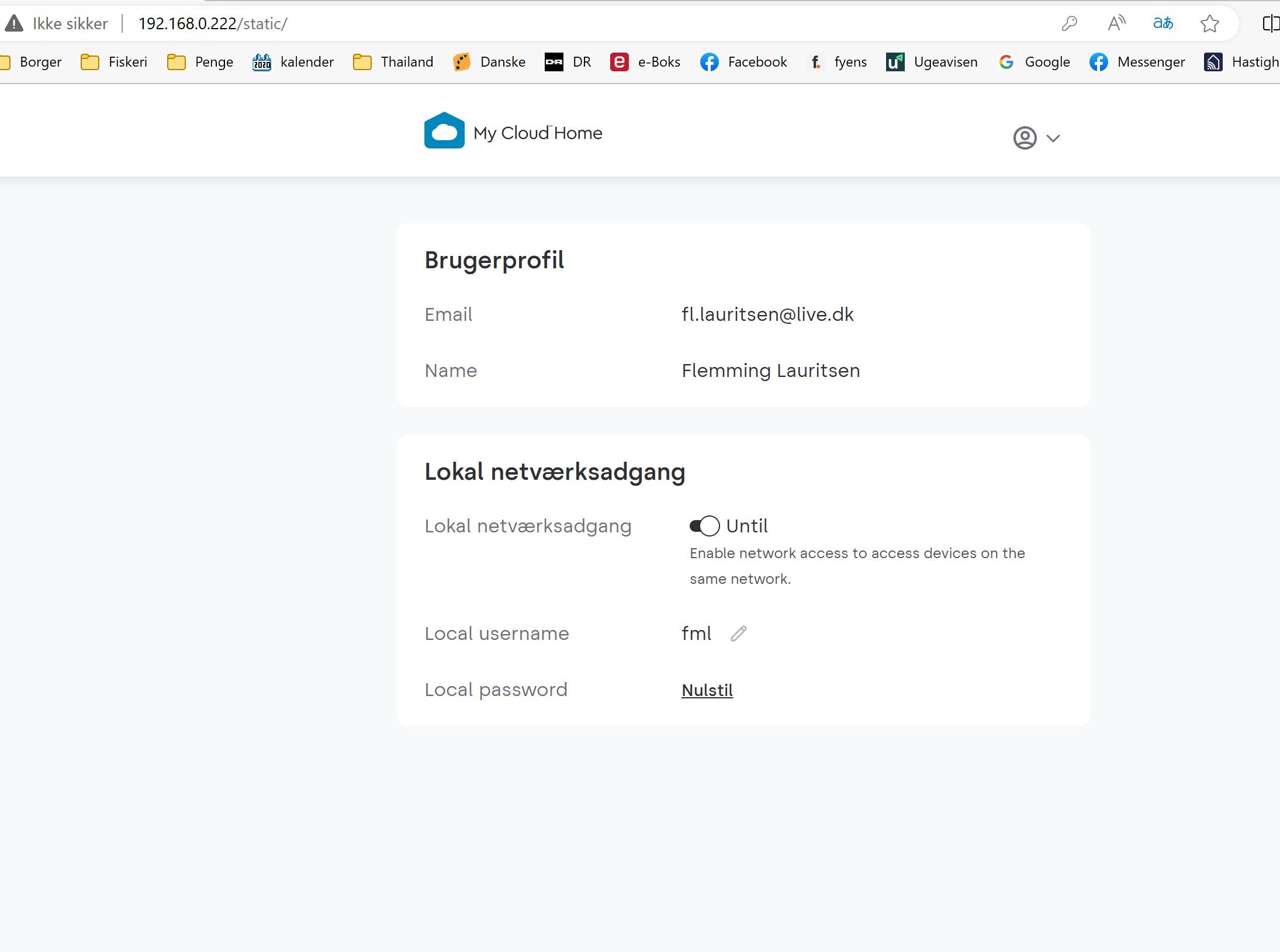Open the DR bookmark
The image size is (1280, 952).
(x=568, y=62)
